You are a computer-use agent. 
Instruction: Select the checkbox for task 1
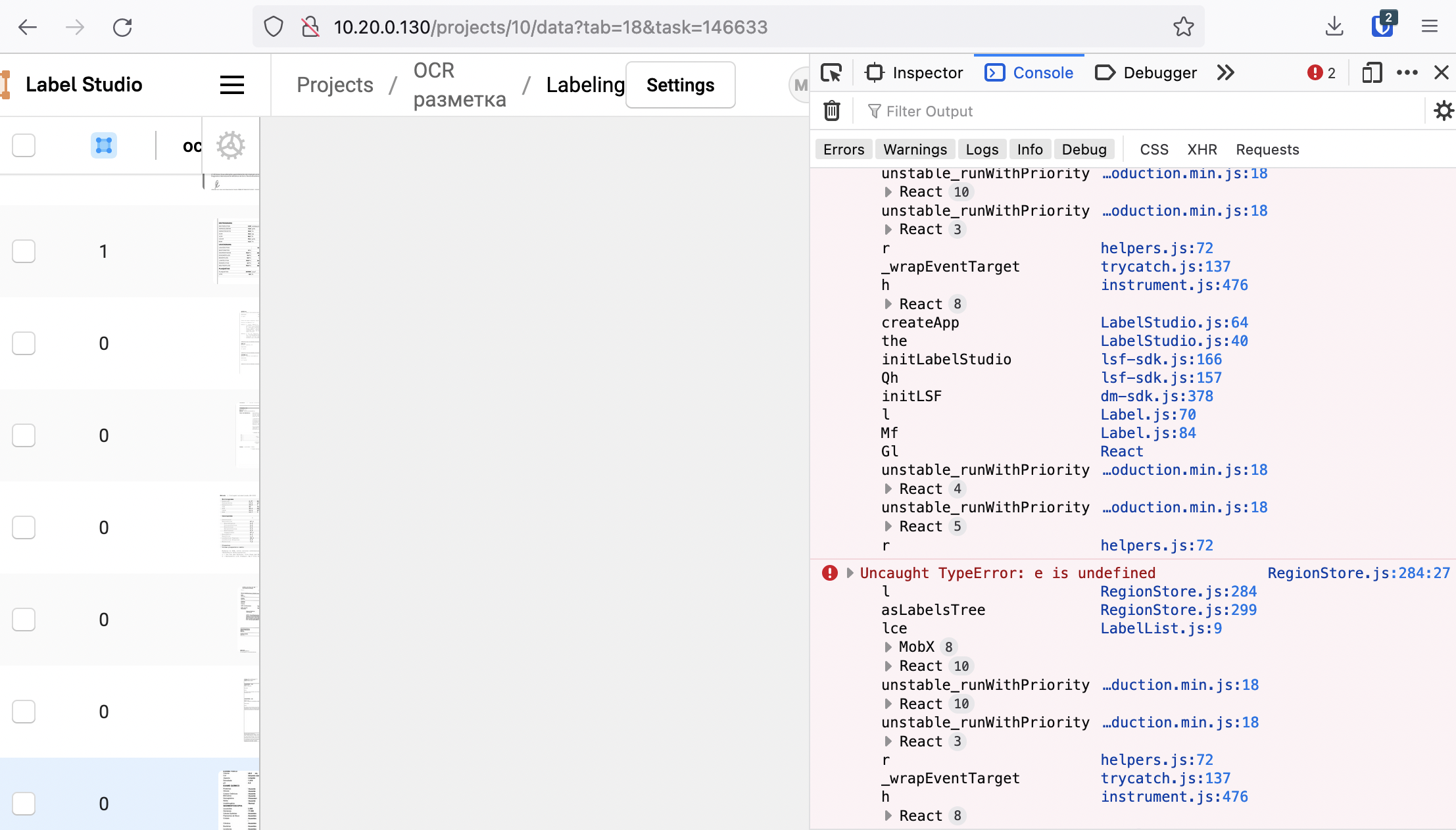pyautogui.click(x=24, y=251)
